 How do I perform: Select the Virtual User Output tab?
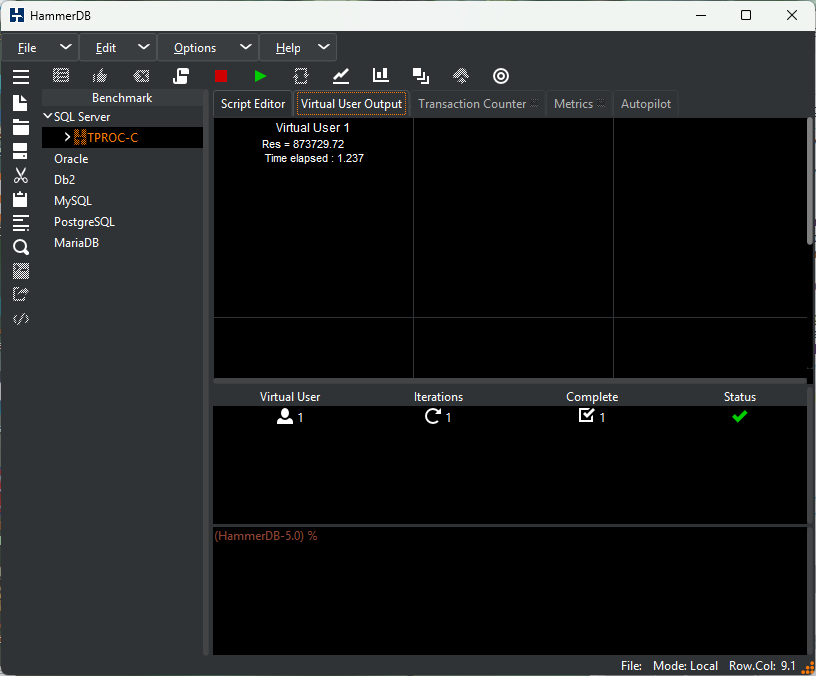coord(351,104)
